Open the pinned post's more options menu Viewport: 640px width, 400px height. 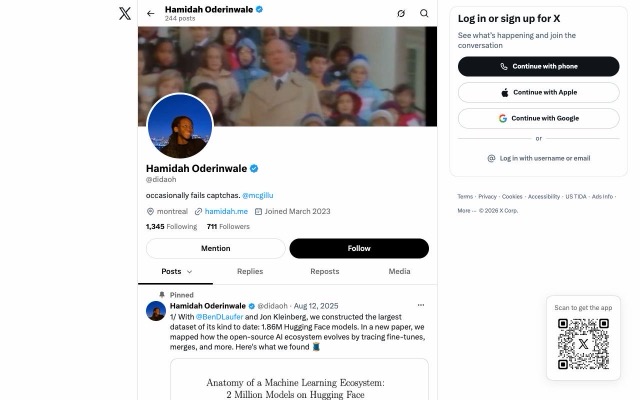[x=421, y=305]
